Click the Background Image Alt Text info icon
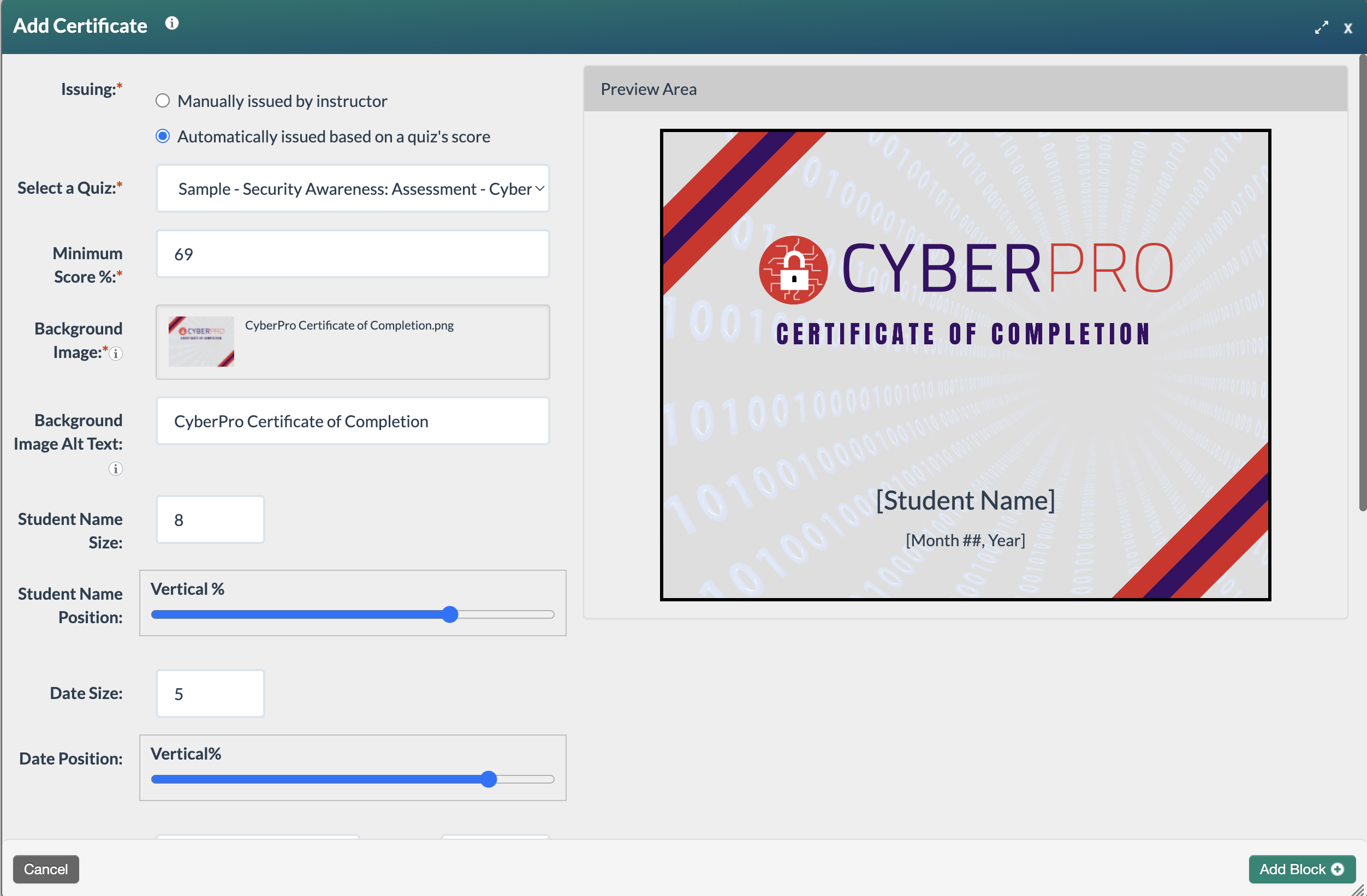The height and width of the screenshot is (896, 1367). [x=115, y=469]
